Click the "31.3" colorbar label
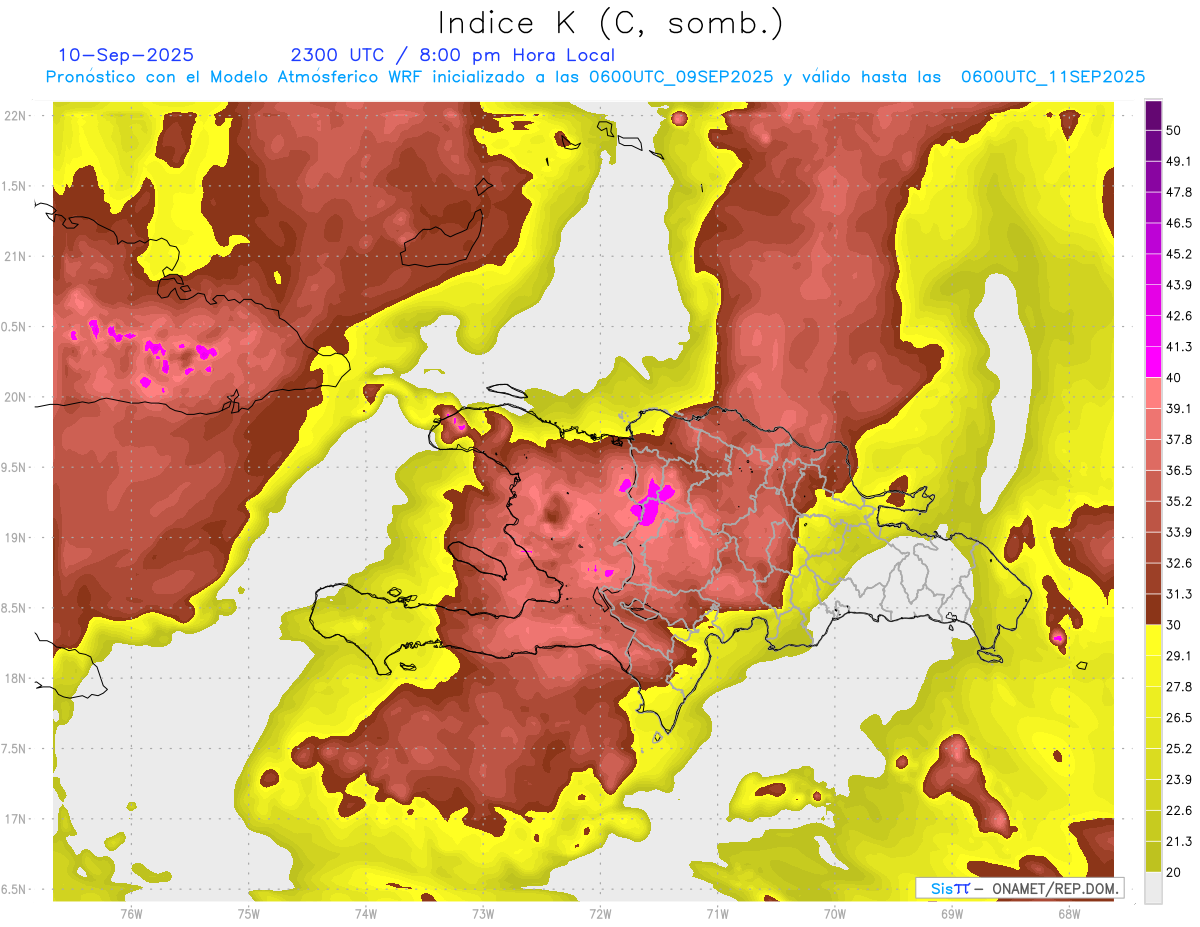This screenshot has width=1200, height=927. click(1179, 594)
